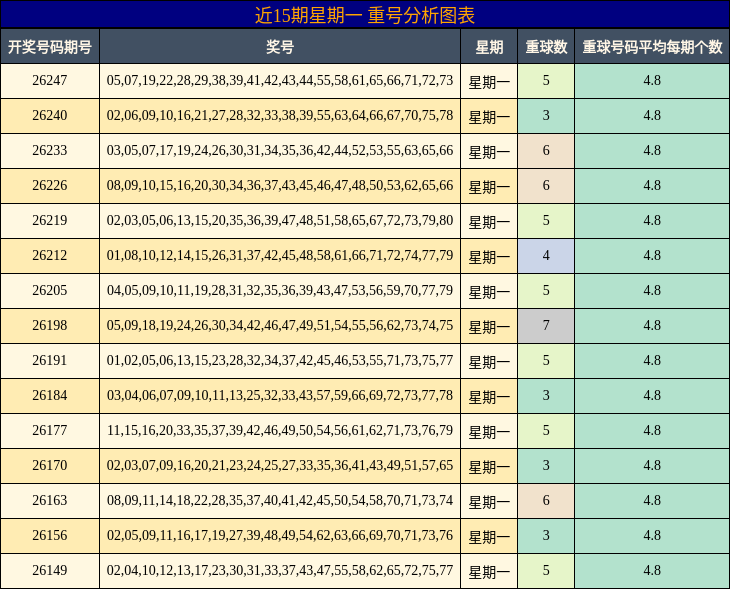Click the repeat count 3 for issue 26184
730x589 pixels.
coord(546,395)
